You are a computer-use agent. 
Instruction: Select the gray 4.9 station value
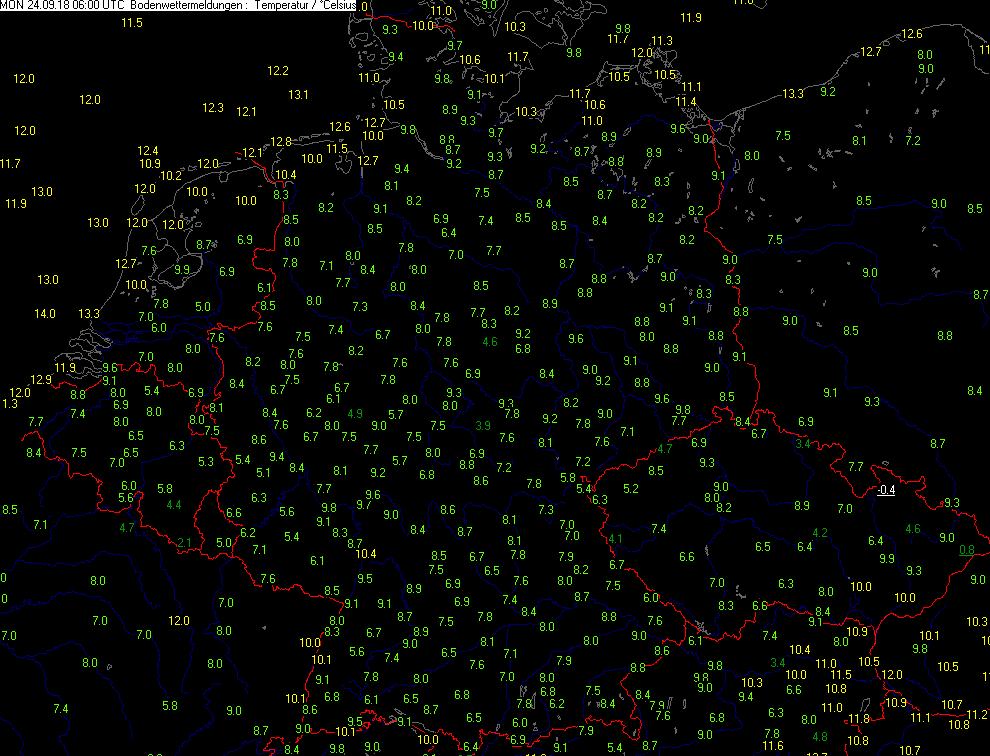click(x=355, y=414)
